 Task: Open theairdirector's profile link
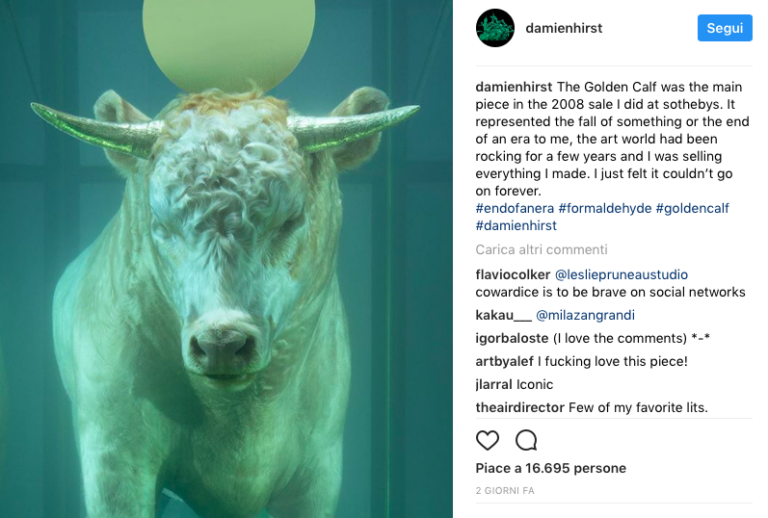pos(520,407)
